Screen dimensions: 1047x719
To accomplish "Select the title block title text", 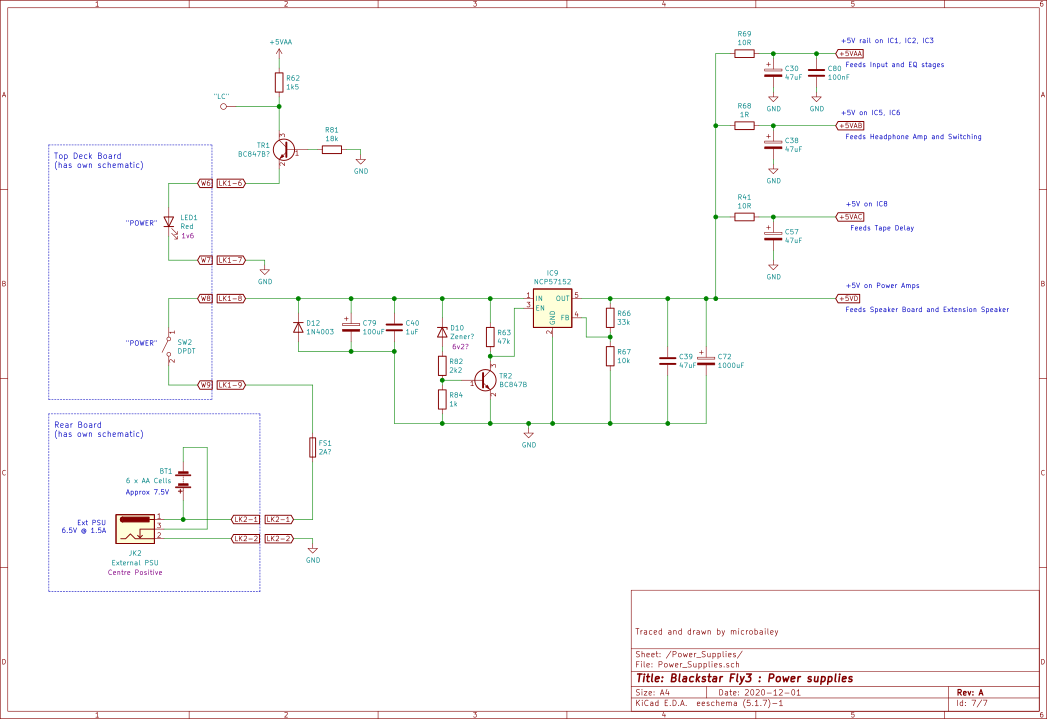I will click(745, 678).
